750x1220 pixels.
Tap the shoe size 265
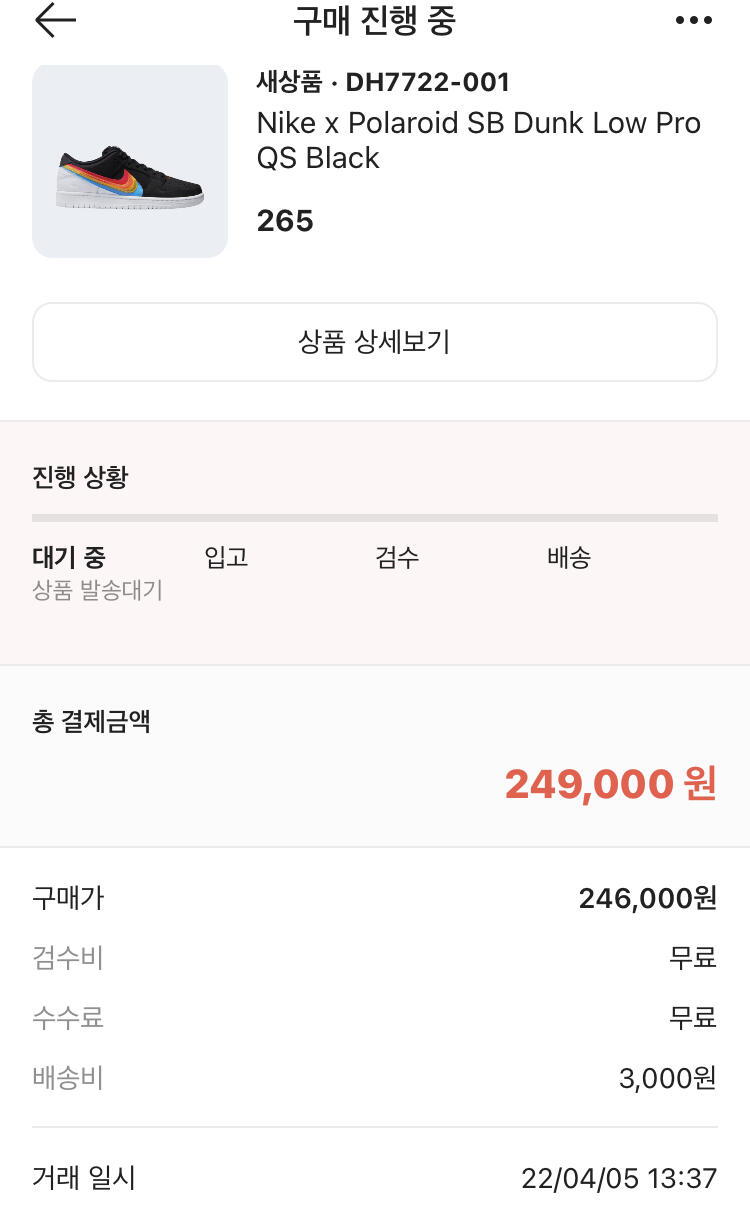tap(285, 220)
